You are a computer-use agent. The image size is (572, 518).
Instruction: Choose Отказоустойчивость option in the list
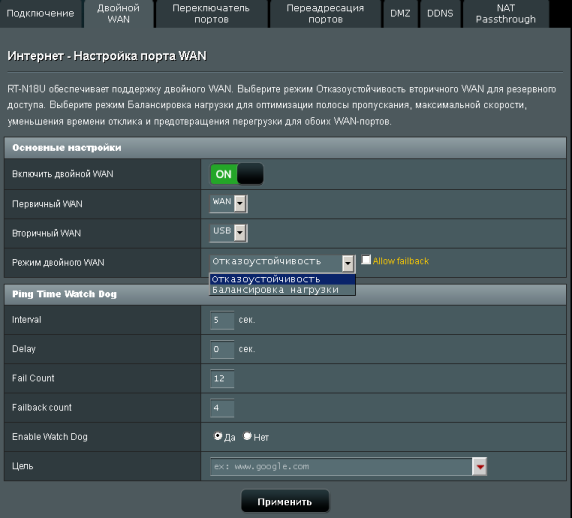282,279
